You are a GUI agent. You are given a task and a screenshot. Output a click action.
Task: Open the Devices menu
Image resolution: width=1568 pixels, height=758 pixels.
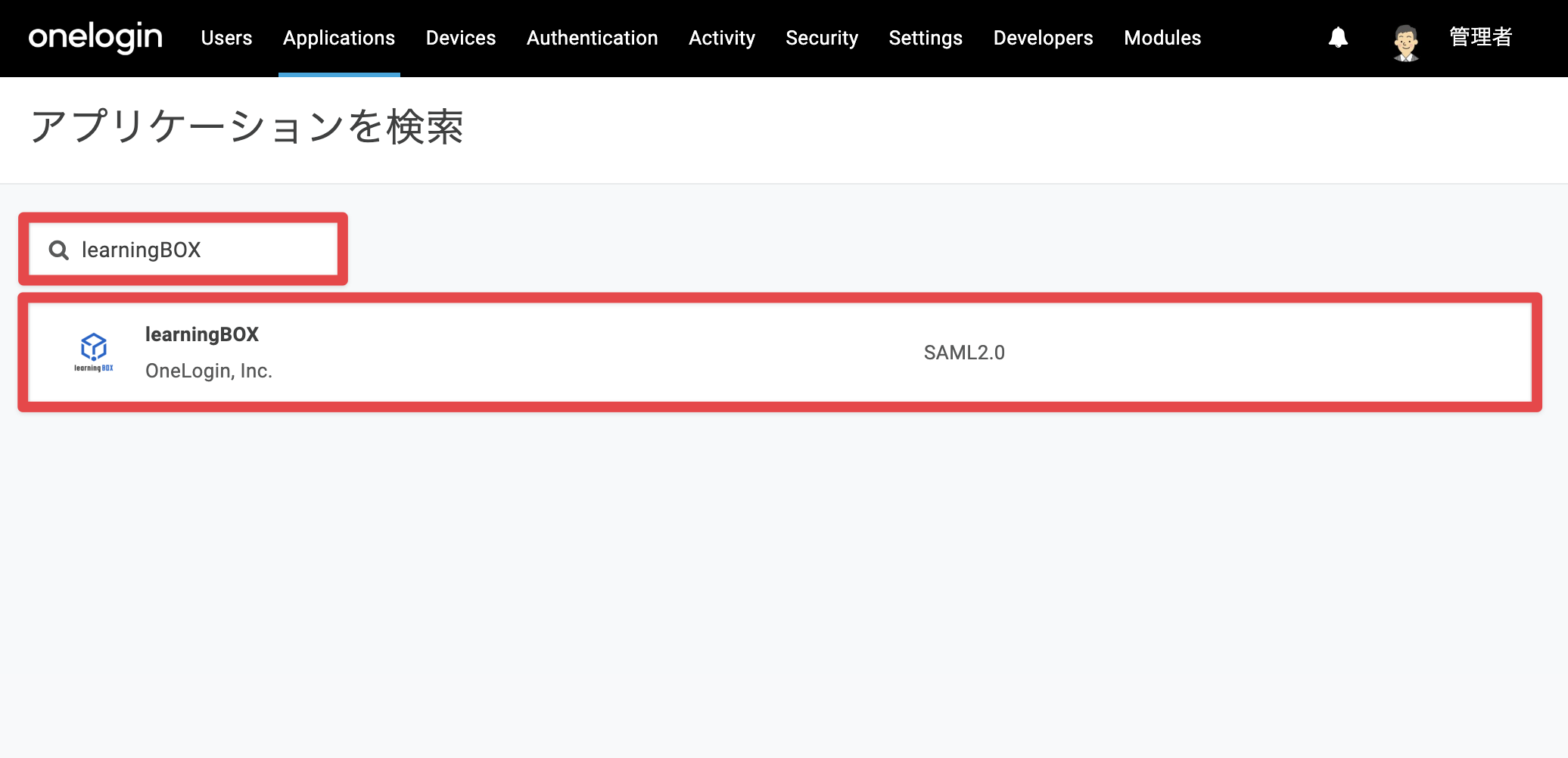pos(461,38)
